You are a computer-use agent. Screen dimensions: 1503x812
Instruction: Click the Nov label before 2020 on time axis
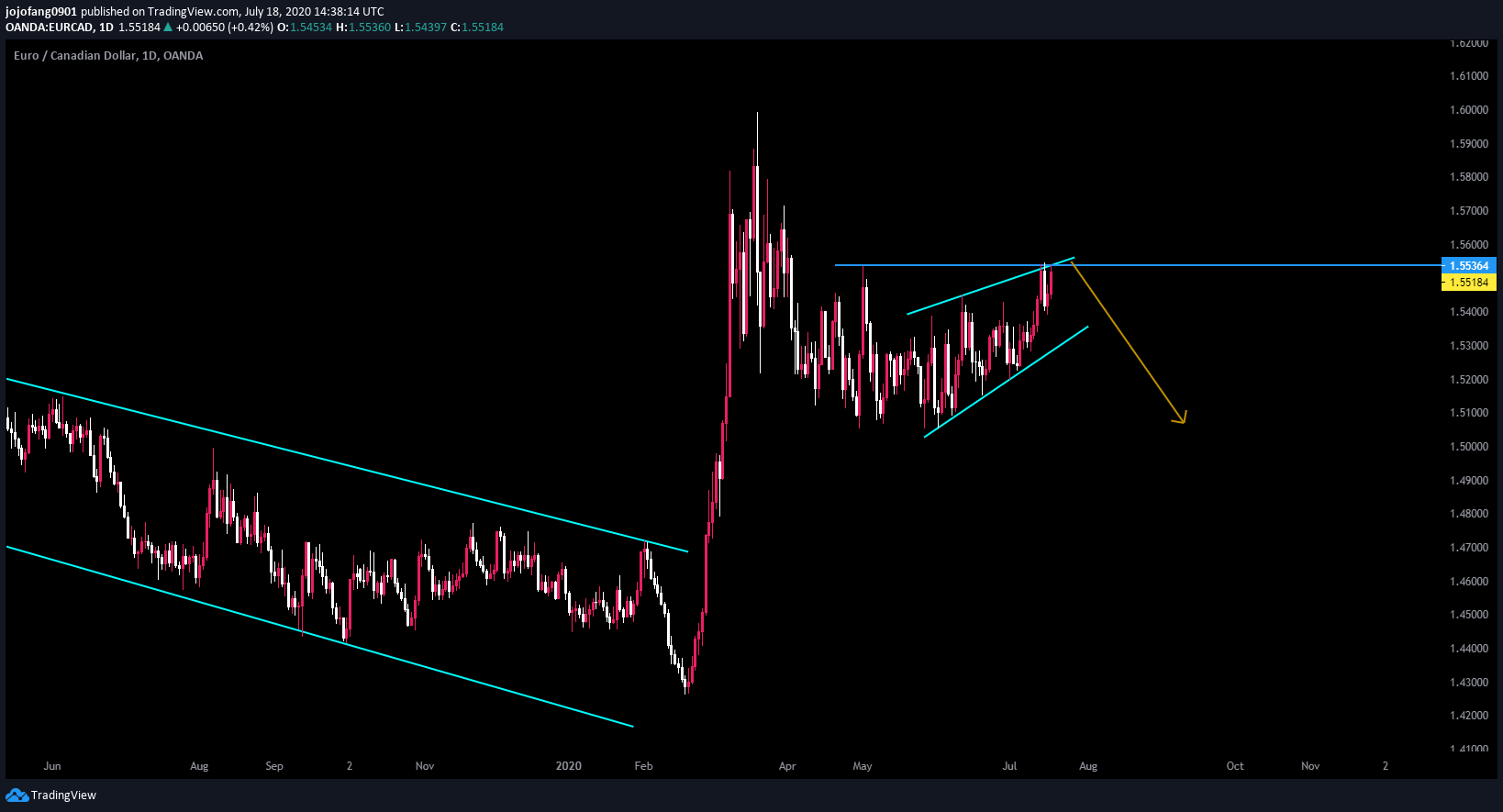coord(425,765)
